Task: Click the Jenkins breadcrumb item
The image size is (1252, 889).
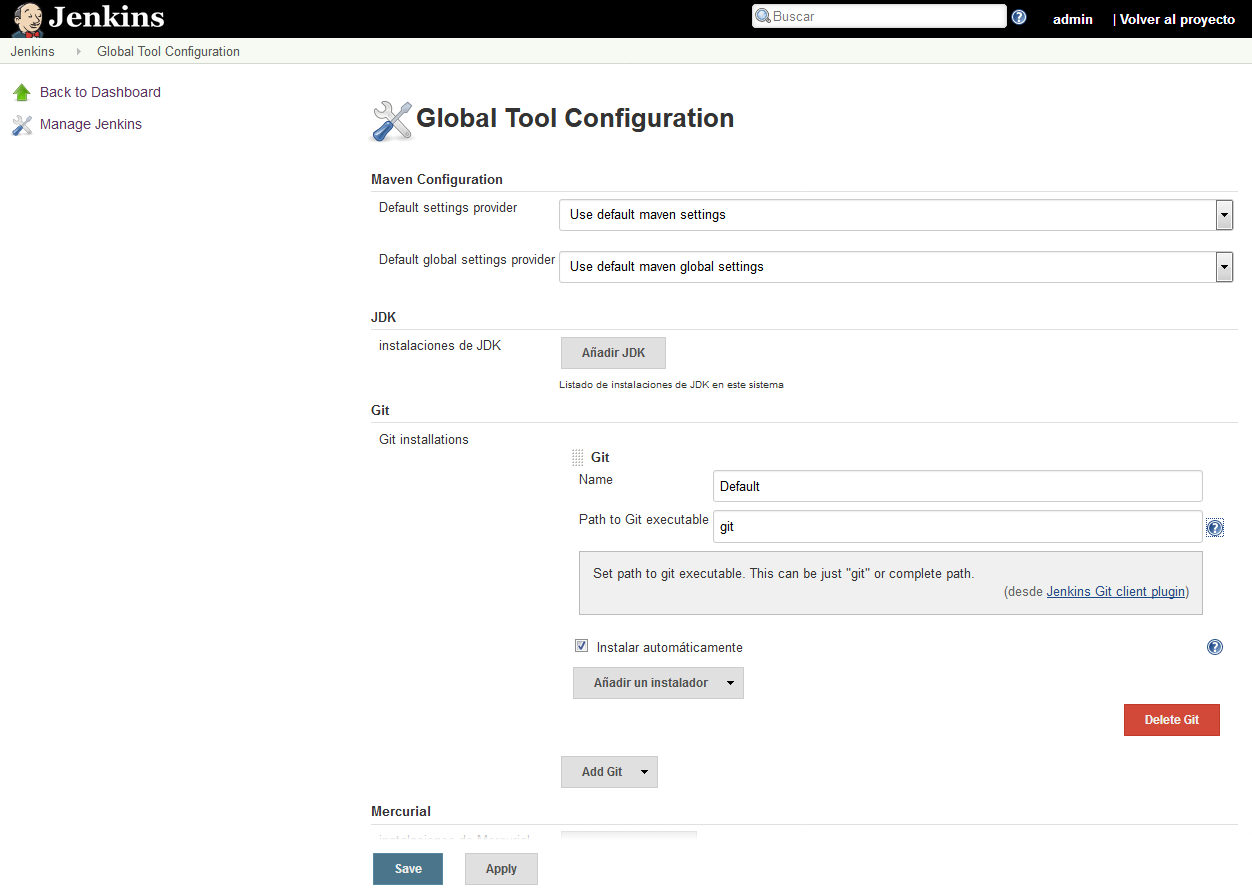Action: (x=33, y=52)
